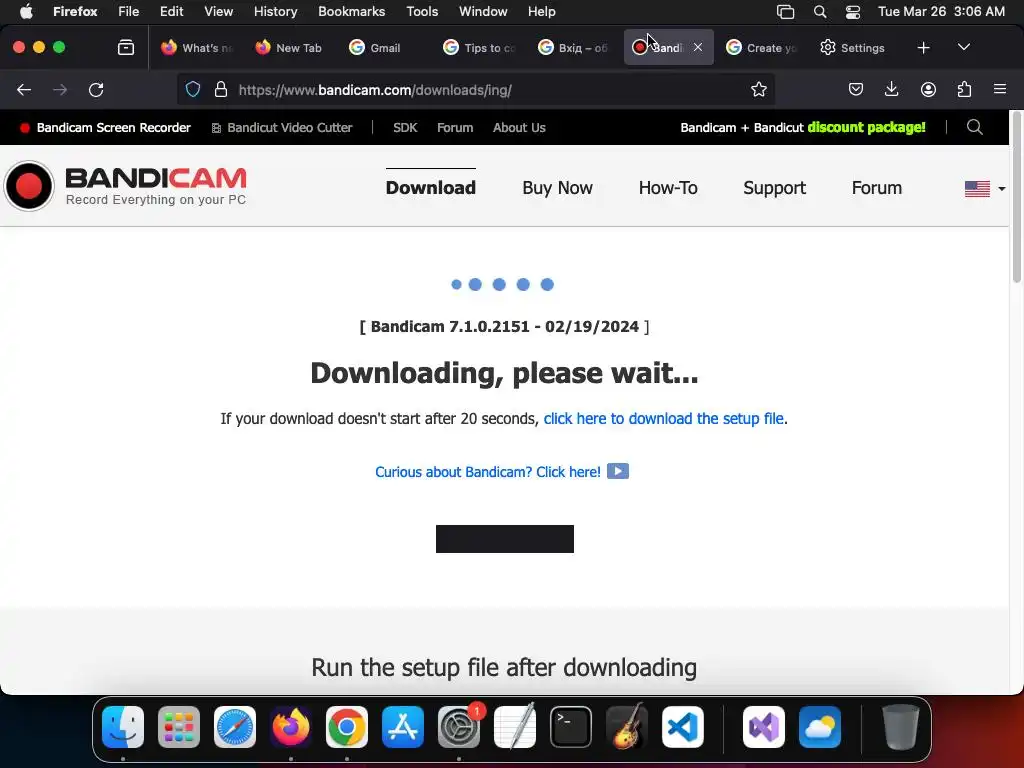
Task: Click the black button below the video link
Action: click(505, 539)
